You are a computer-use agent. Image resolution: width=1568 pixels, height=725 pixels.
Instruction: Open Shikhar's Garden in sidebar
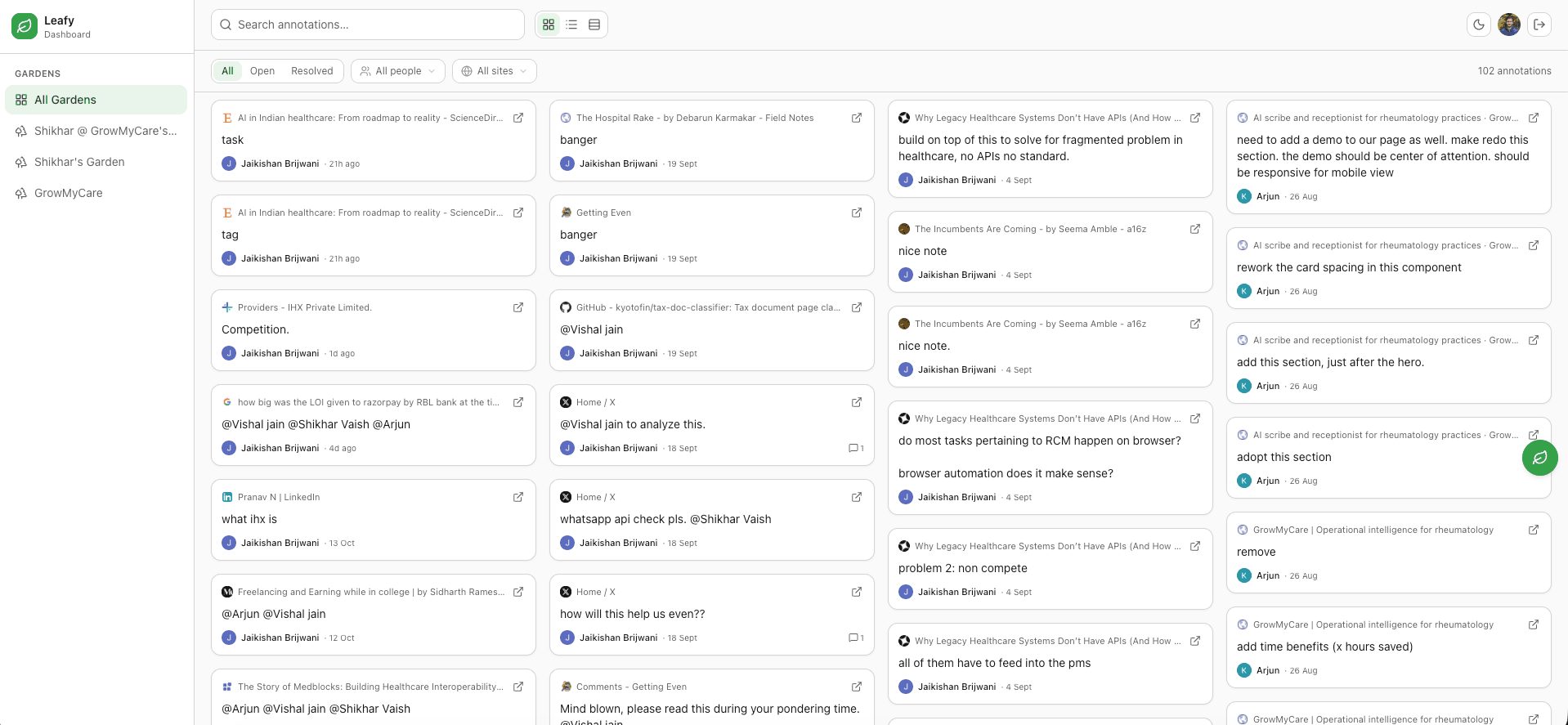coord(96,162)
